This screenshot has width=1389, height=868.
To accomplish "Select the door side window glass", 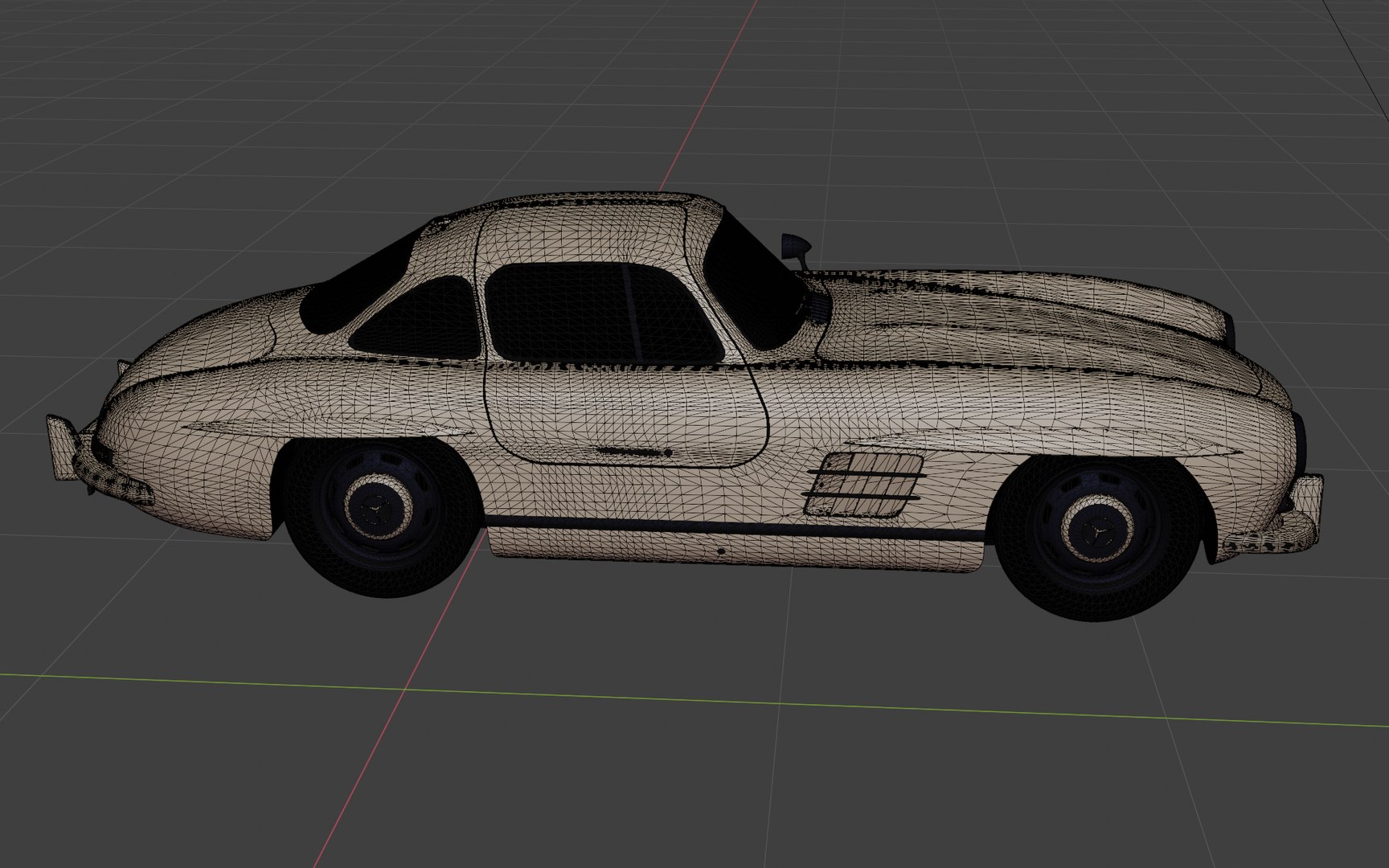I will [x=604, y=313].
